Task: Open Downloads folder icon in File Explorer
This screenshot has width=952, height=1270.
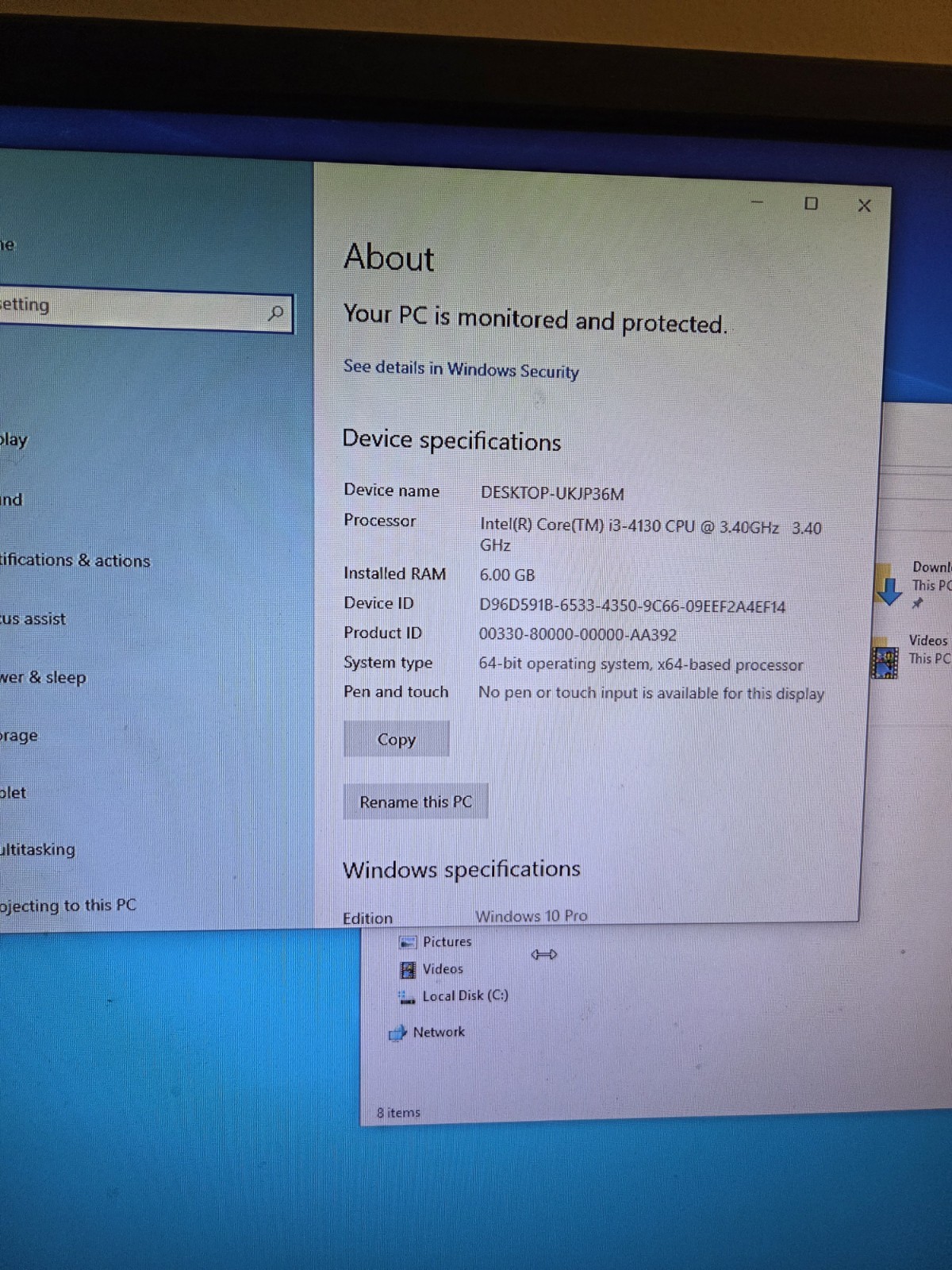Action: click(889, 586)
